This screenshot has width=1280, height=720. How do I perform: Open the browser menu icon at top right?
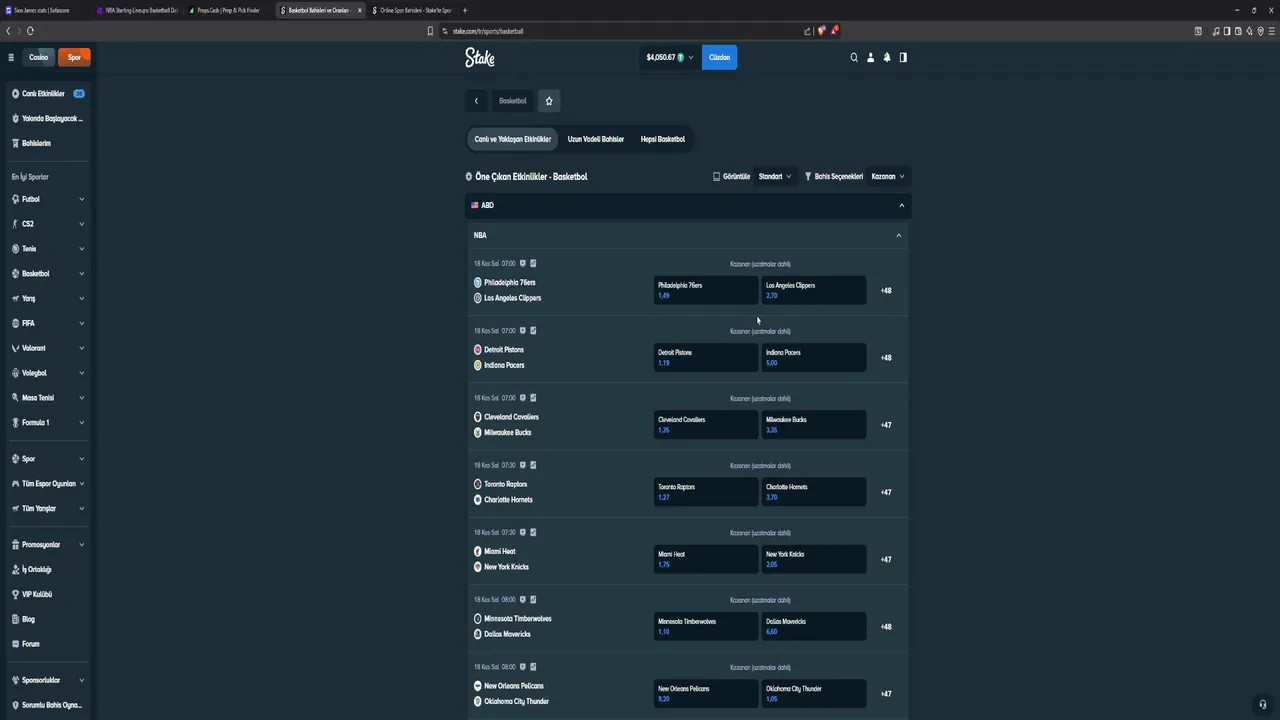1272,31
